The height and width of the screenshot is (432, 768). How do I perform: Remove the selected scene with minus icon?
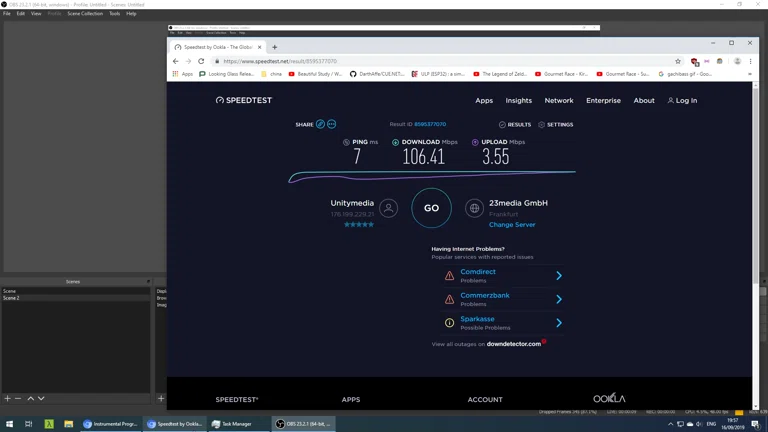(18, 399)
